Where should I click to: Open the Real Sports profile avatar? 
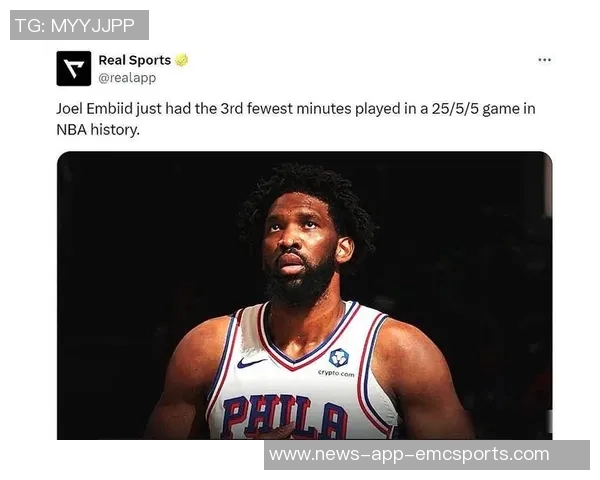[74, 69]
